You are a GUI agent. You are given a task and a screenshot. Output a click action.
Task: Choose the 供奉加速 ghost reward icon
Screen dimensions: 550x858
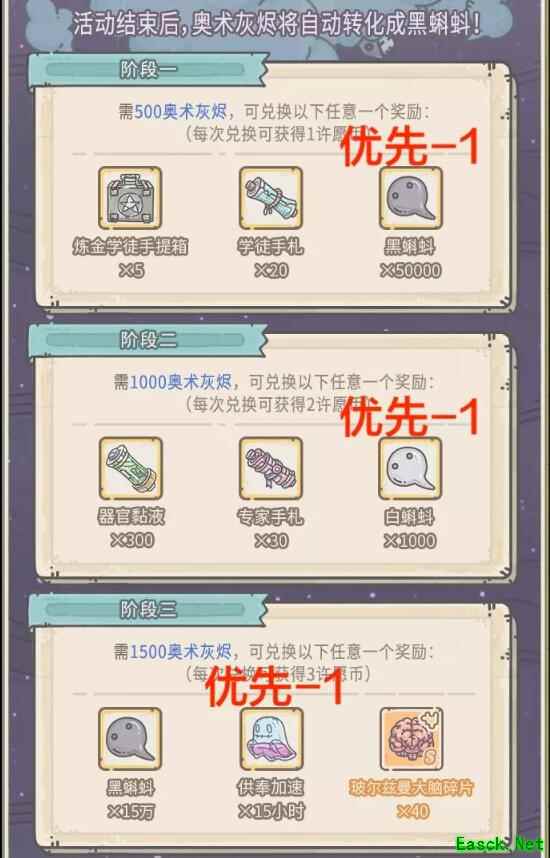pyautogui.click(x=271, y=739)
